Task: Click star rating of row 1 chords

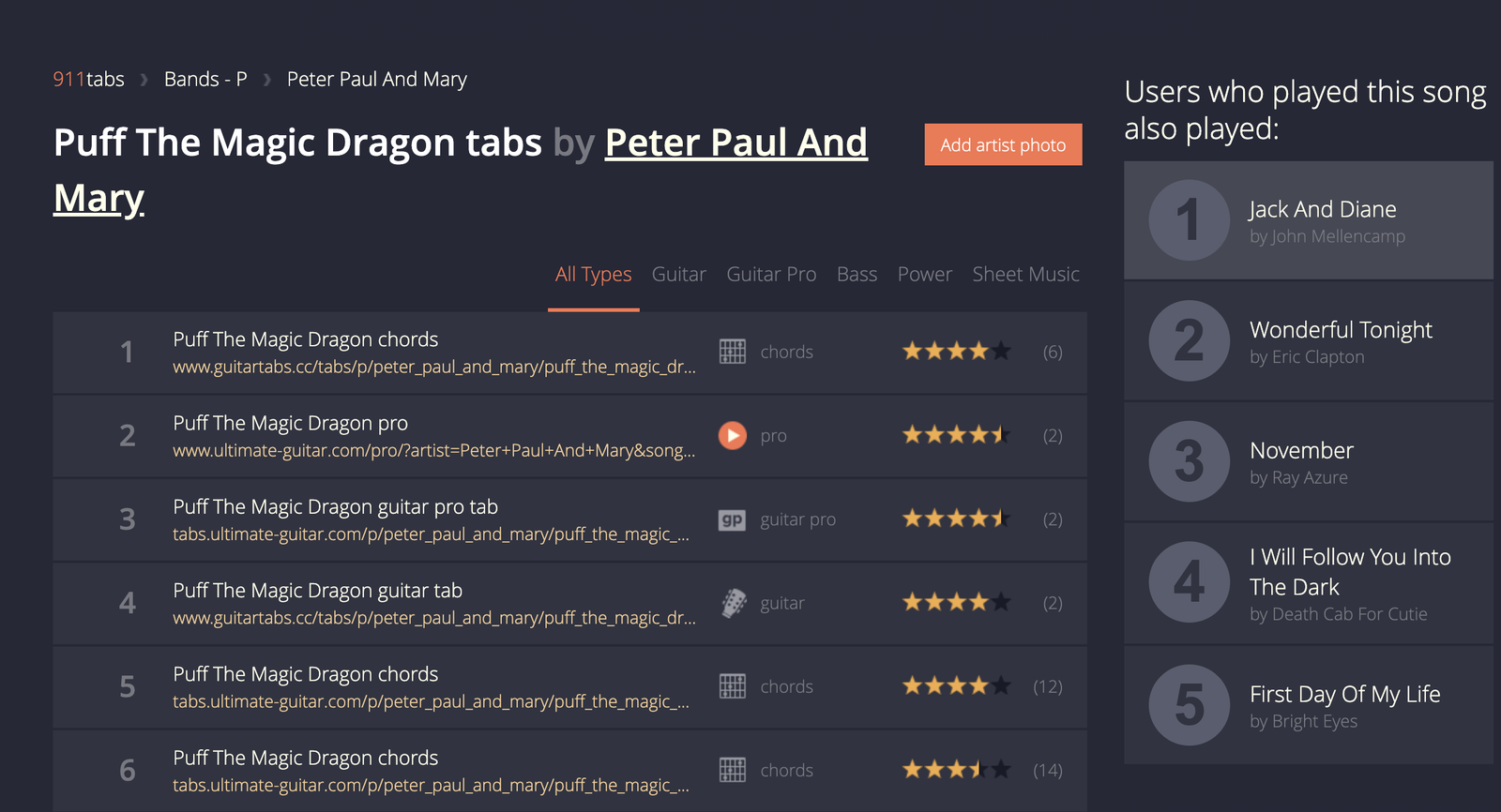Action: (957, 352)
